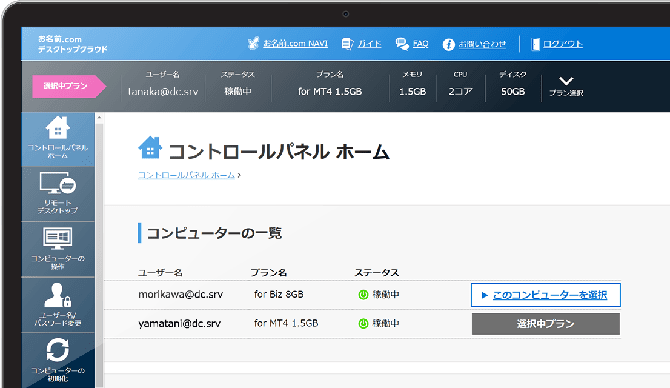This screenshot has height=388, width=670.
Task: Click the お名前.com NAVI leaf icon
Action: tap(253, 43)
